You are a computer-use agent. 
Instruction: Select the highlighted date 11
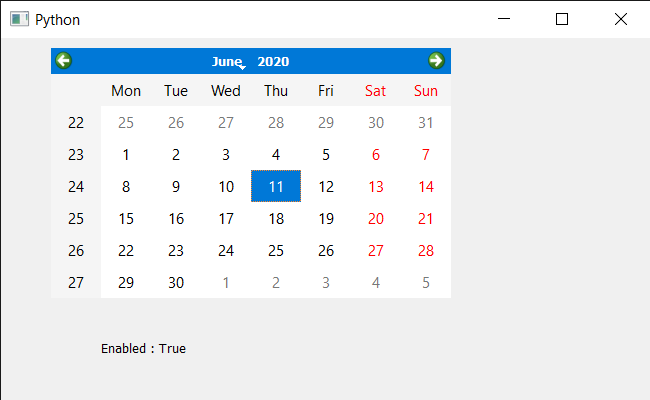[276, 186]
